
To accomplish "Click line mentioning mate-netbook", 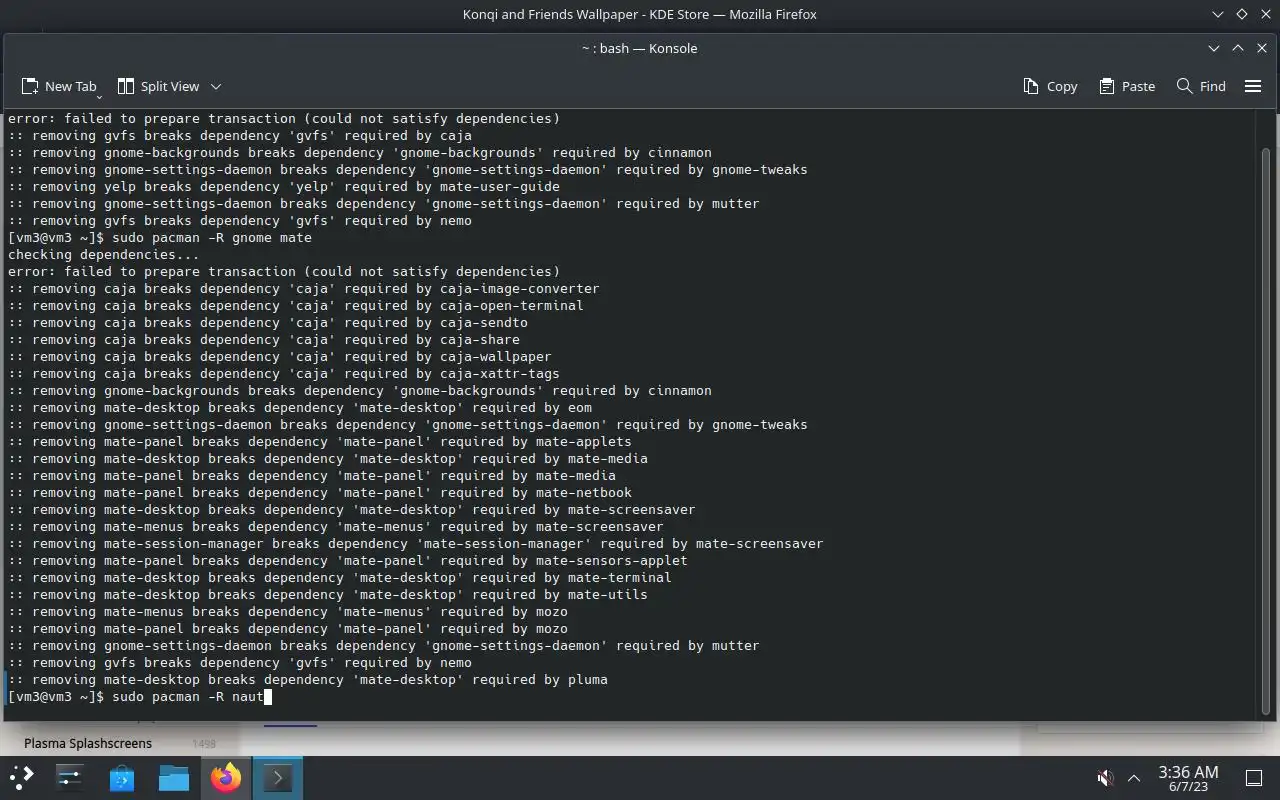I will (320, 492).
